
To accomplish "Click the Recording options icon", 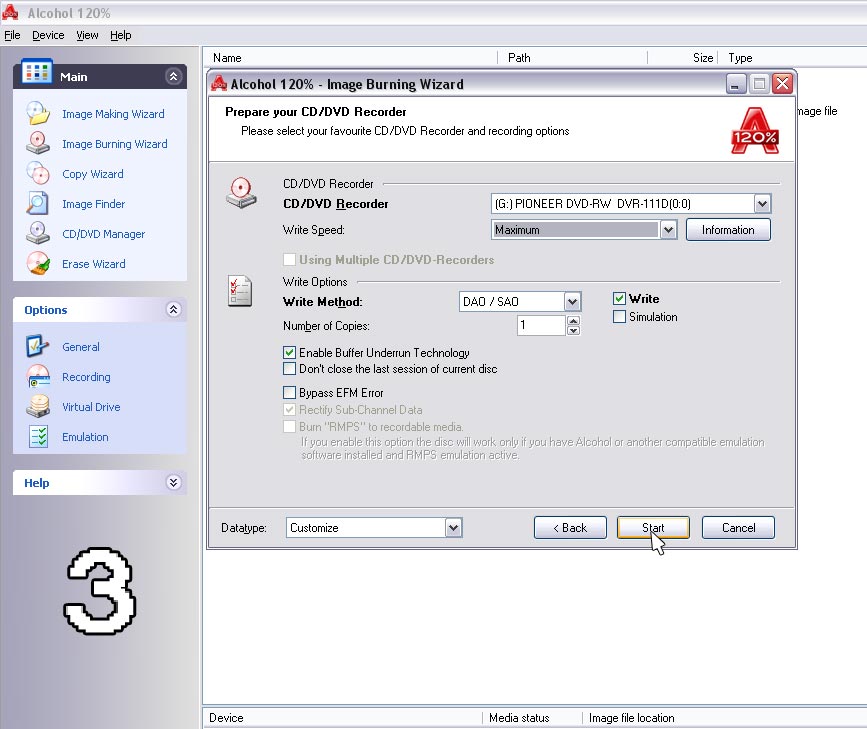I will 38,376.
